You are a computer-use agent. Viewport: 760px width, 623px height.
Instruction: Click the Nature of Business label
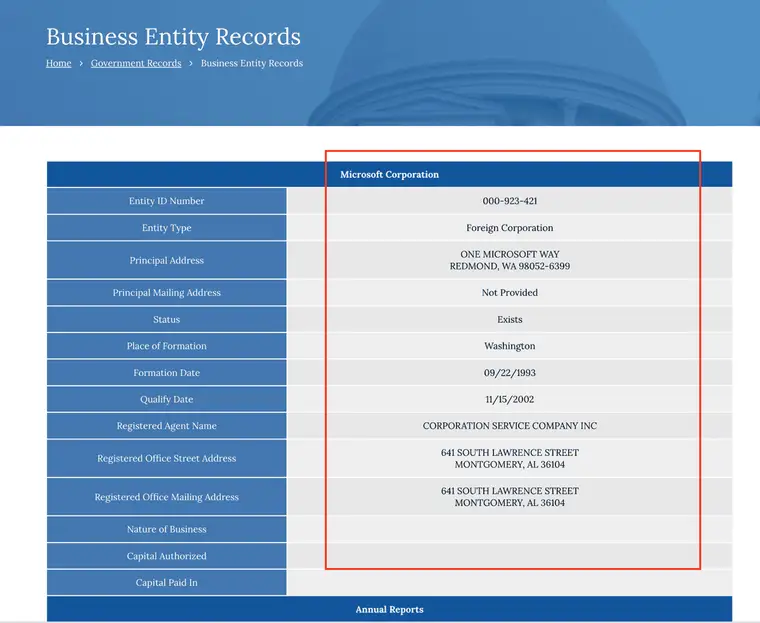(x=167, y=529)
